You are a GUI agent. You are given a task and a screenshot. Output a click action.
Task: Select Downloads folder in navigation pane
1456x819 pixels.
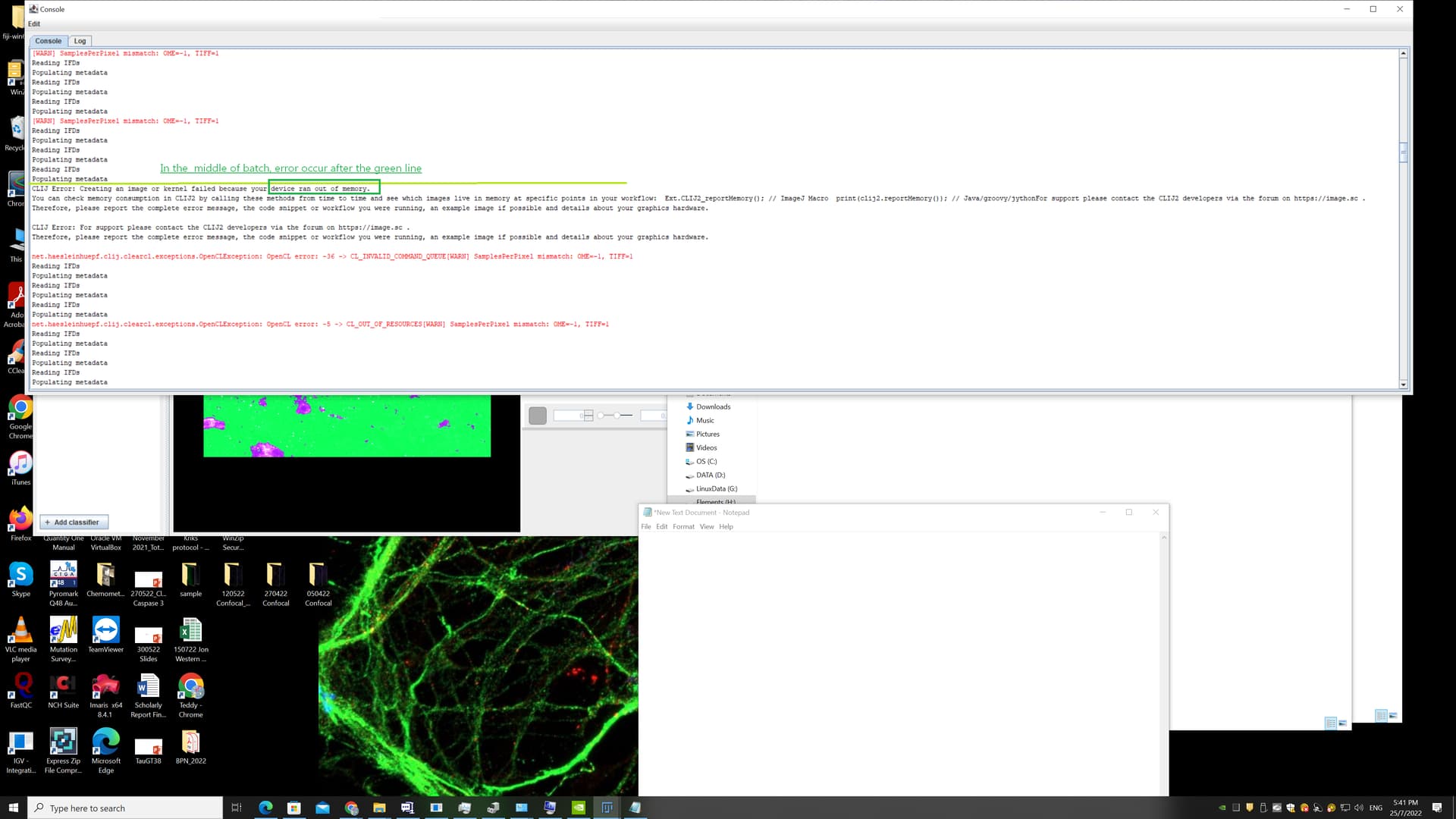[713, 407]
